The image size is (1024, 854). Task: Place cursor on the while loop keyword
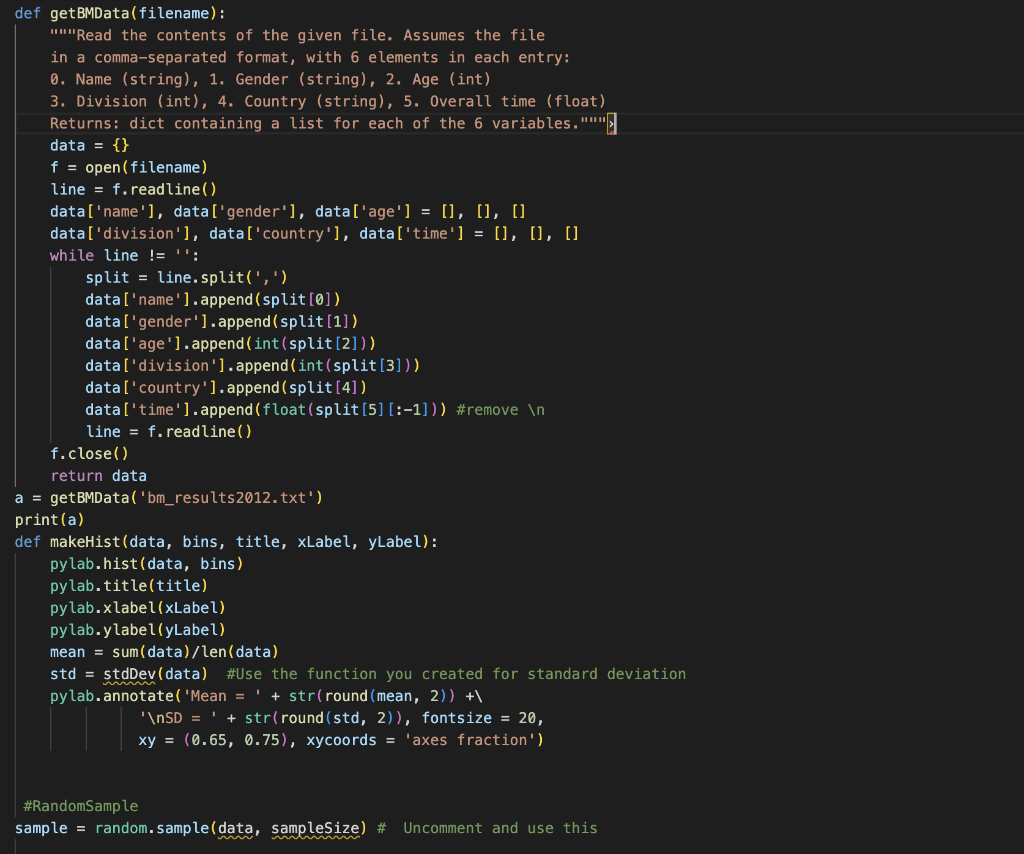(x=70, y=255)
